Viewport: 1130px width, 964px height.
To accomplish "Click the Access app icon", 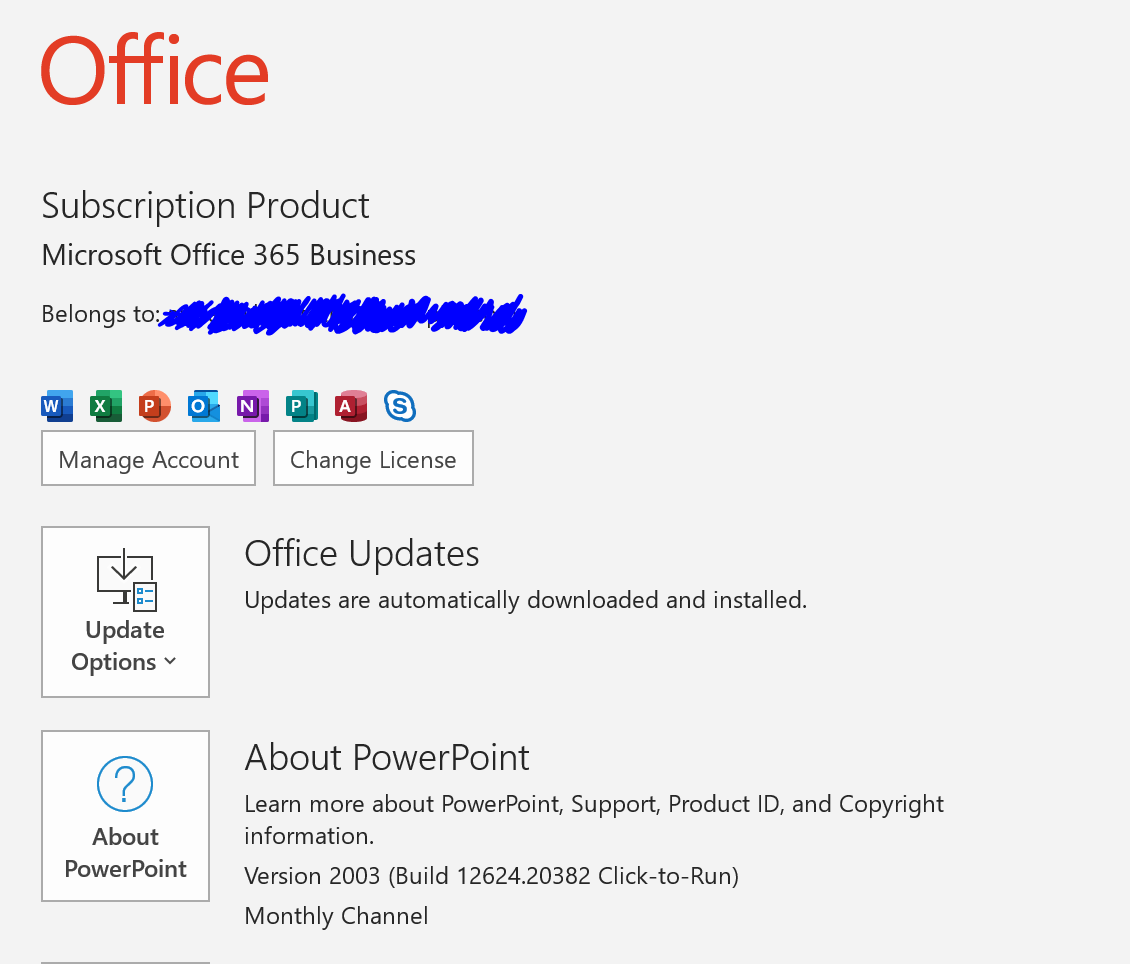I will coord(351,406).
